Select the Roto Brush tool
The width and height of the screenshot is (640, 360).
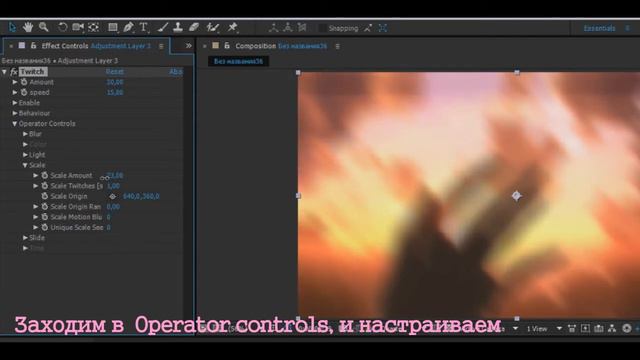212,27
